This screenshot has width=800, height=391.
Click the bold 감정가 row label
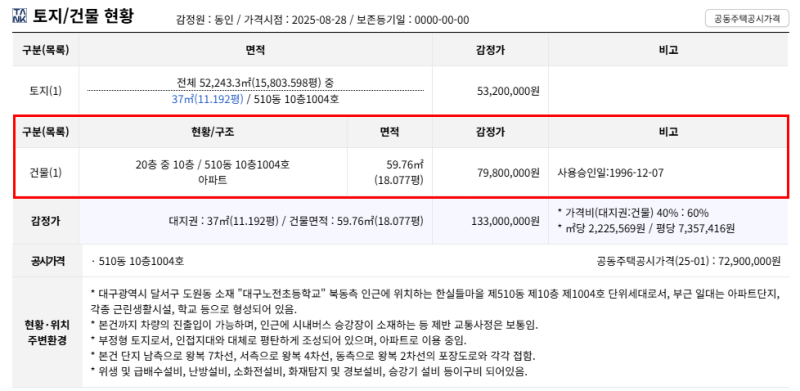pyautogui.click(x=45, y=222)
